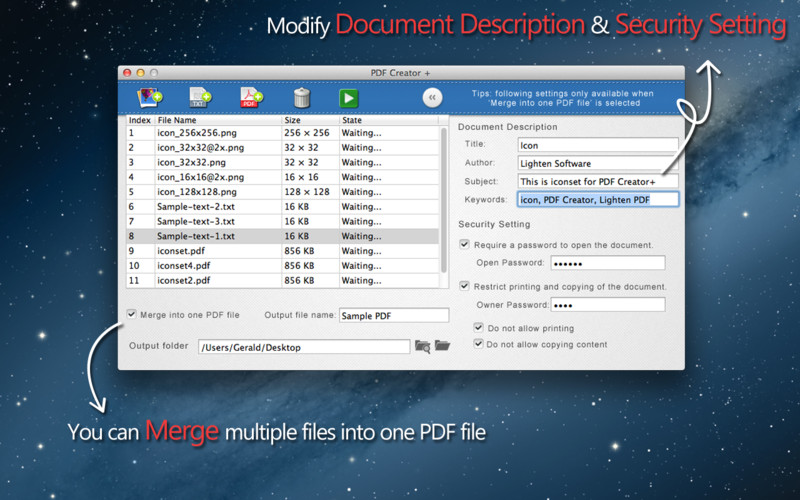Click the Add Images toolbar icon
Screen dimensions: 800x500
(149, 97)
